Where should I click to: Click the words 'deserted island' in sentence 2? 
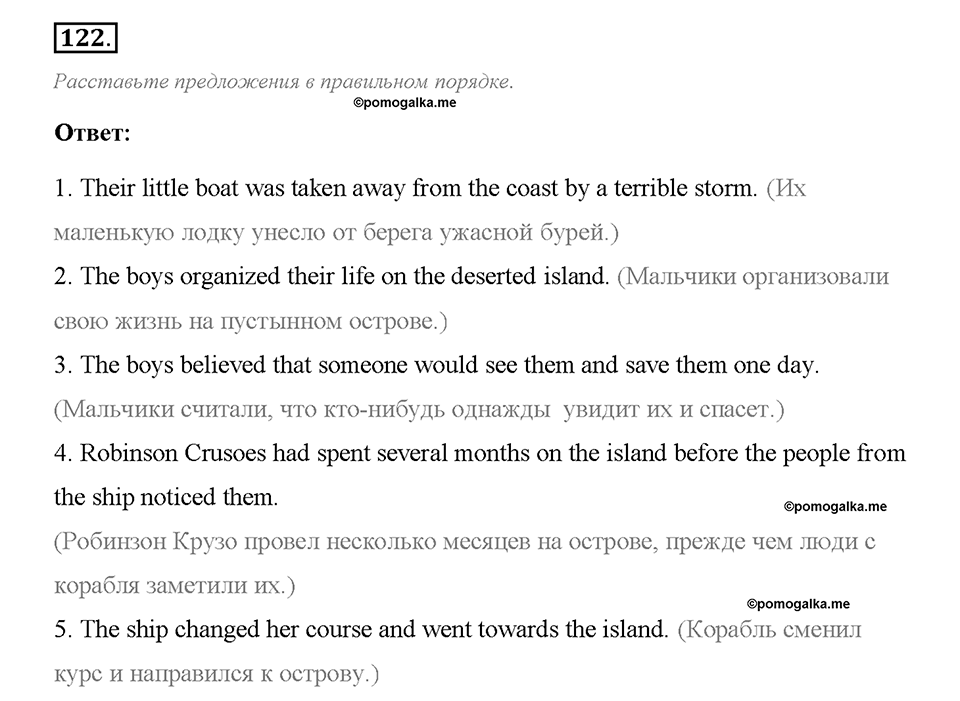tap(528, 276)
